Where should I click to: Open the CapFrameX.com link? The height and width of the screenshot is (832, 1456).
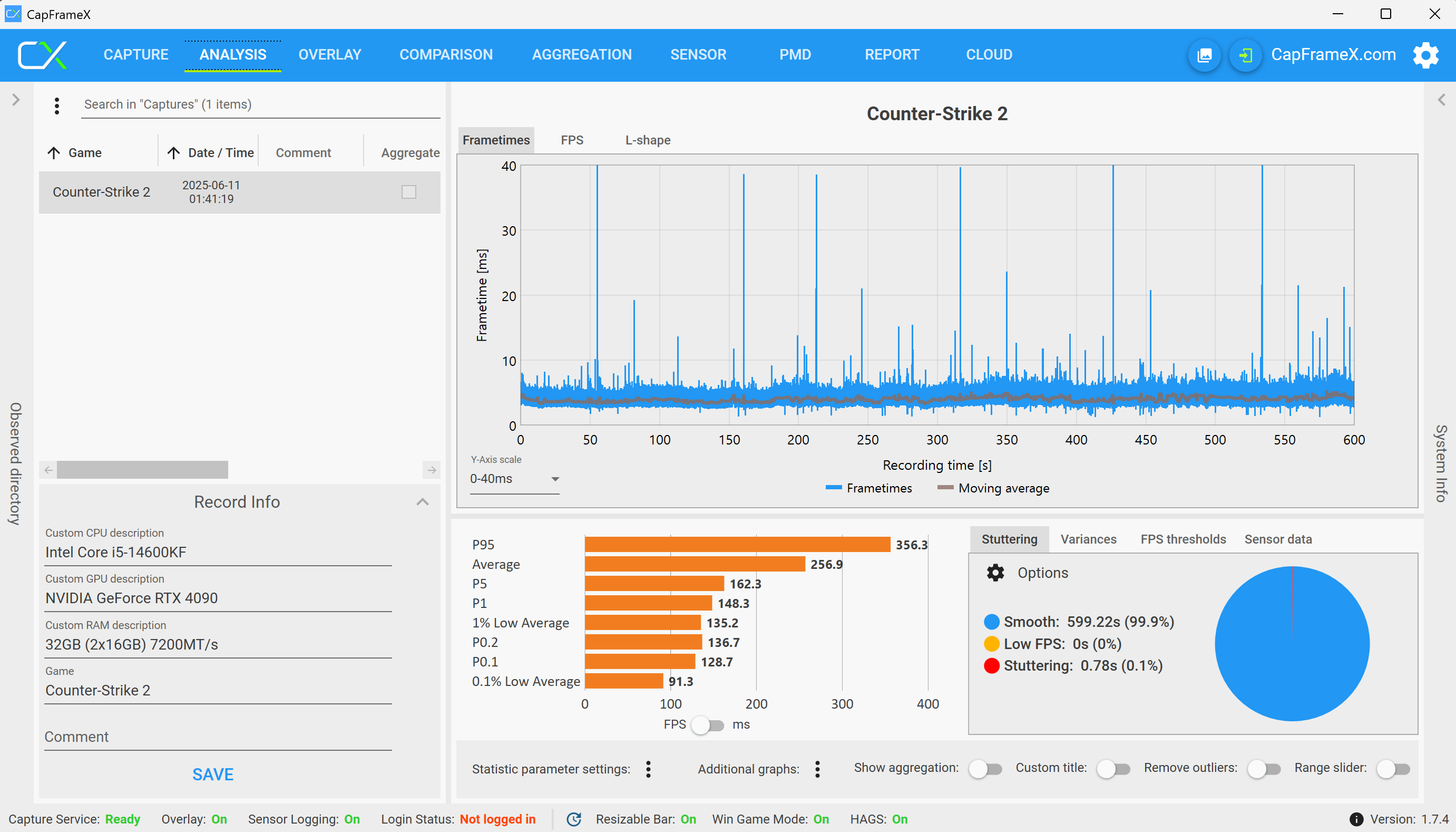[1333, 55]
